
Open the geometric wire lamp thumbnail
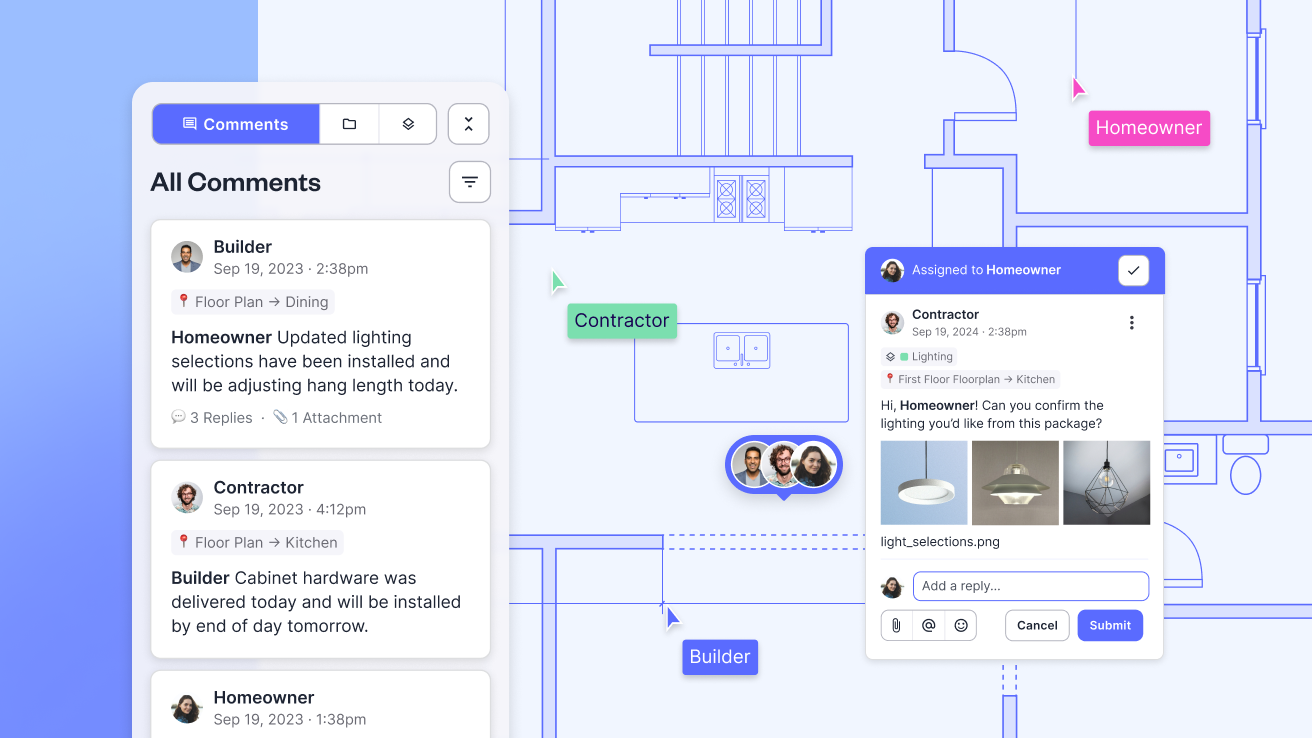point(1106,483)
